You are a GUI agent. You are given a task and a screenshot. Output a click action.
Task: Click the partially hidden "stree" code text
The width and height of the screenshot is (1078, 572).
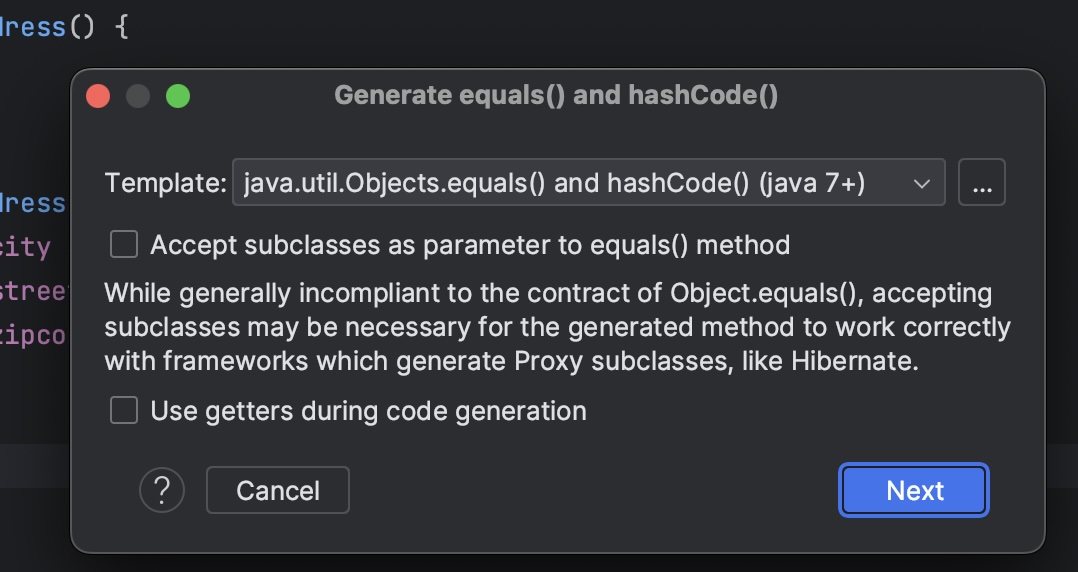(34, 291)
